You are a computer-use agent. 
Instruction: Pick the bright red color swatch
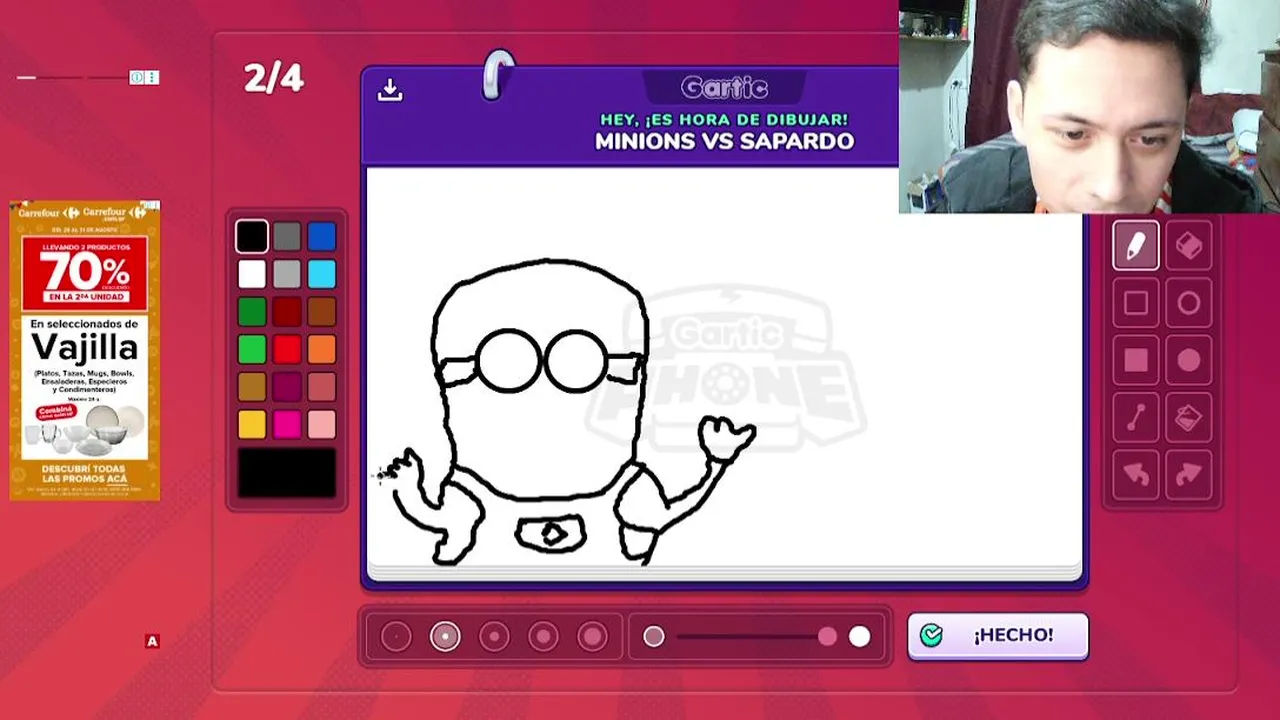pyautogui.click(x=287, y=349)
